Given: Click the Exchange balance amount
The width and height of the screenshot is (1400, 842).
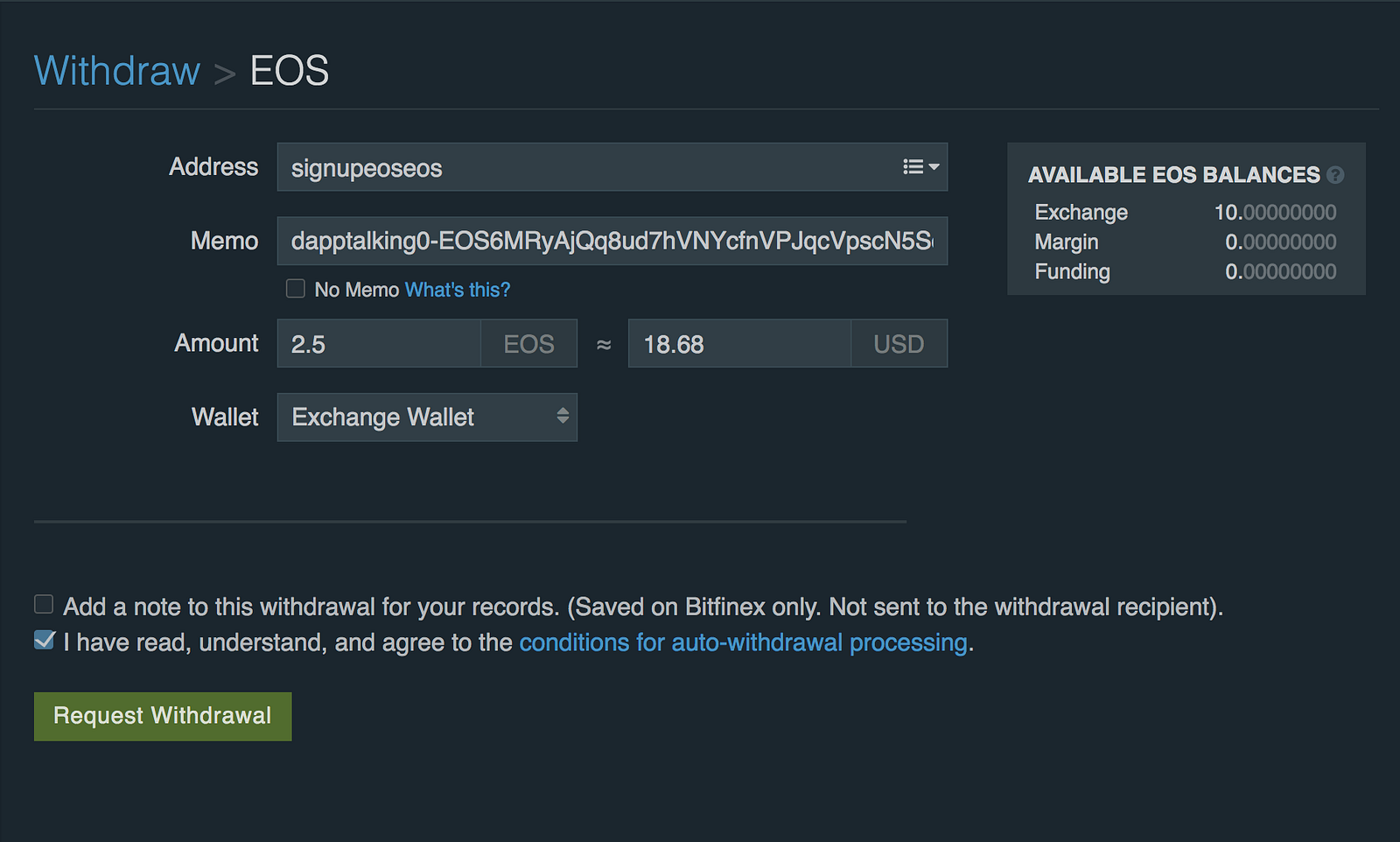Looking at the screenshot, I should (1275, 213).
